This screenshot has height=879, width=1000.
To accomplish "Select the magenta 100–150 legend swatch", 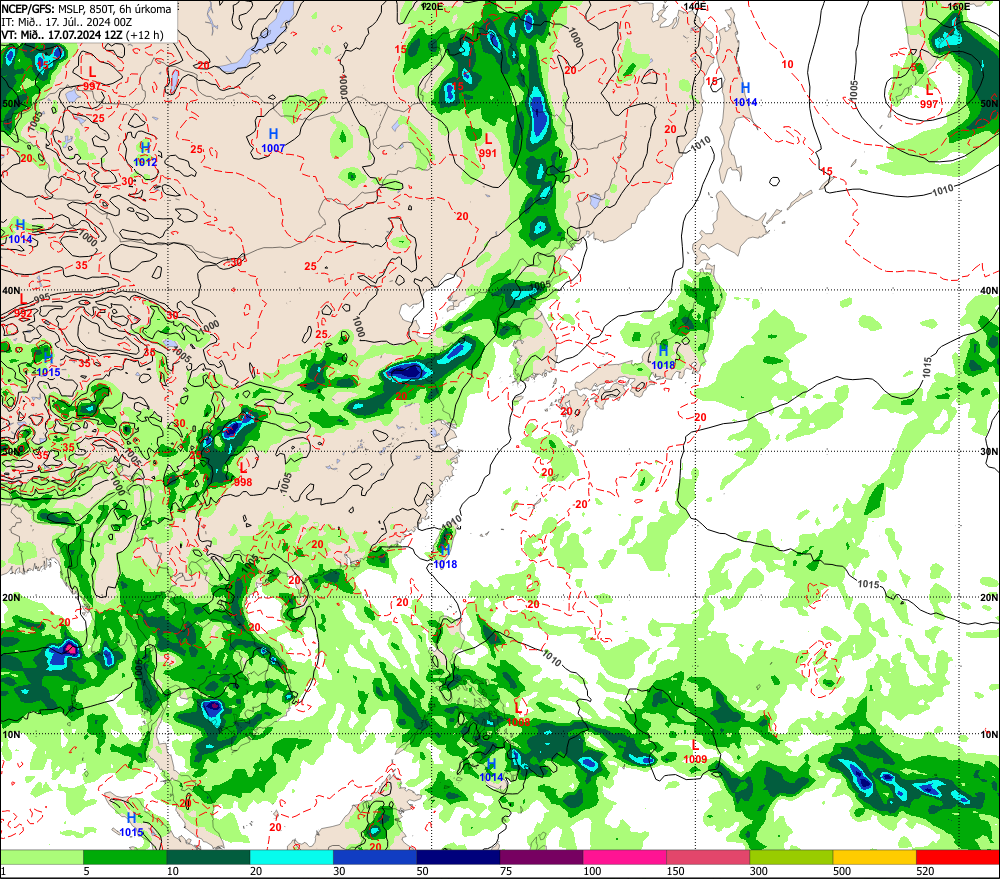I will coord(624,857).
